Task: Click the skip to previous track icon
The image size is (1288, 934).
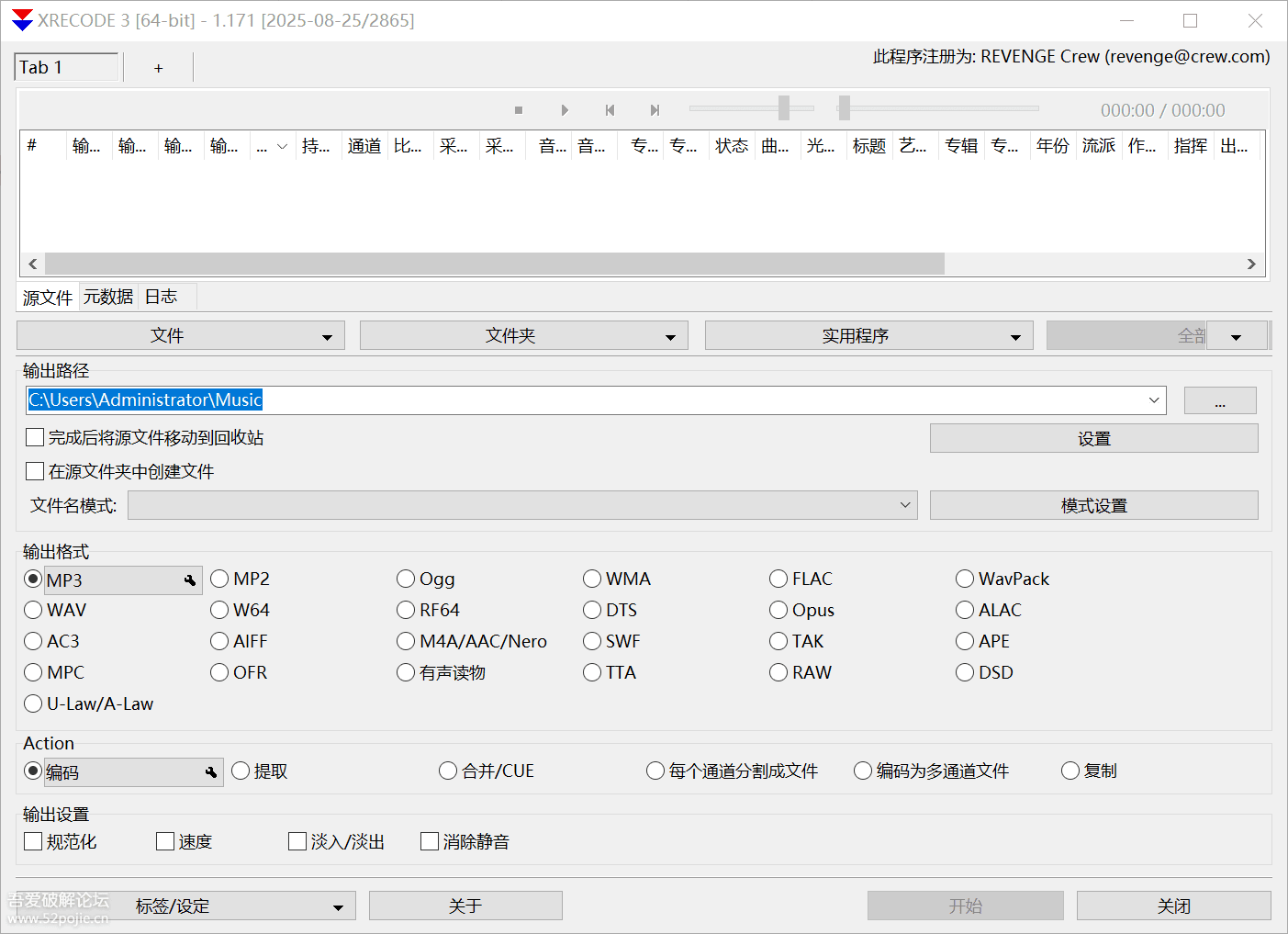Action: (610, 109)
